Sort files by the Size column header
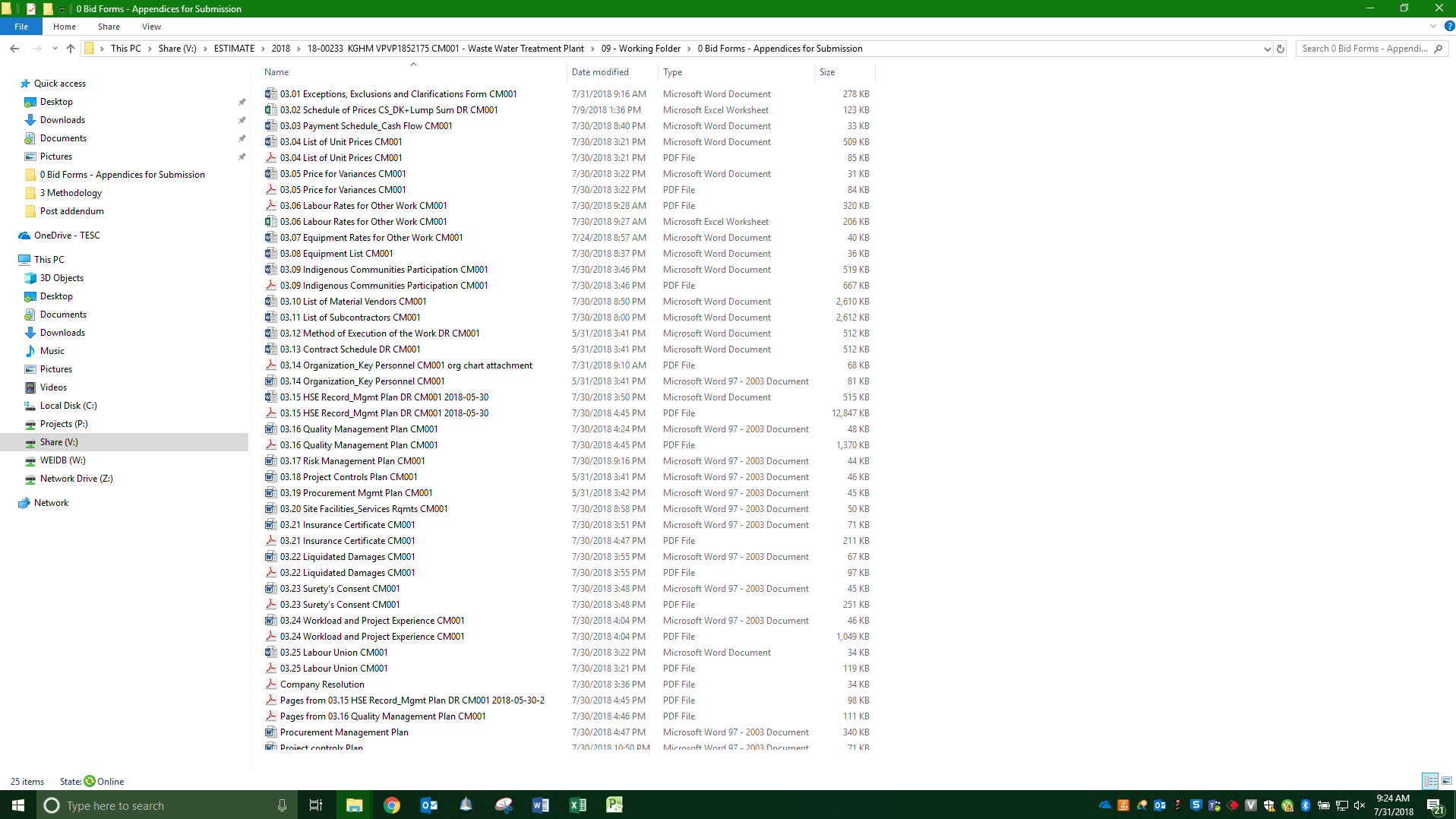This screenshot has height=819, width=1456. (845, 72)
